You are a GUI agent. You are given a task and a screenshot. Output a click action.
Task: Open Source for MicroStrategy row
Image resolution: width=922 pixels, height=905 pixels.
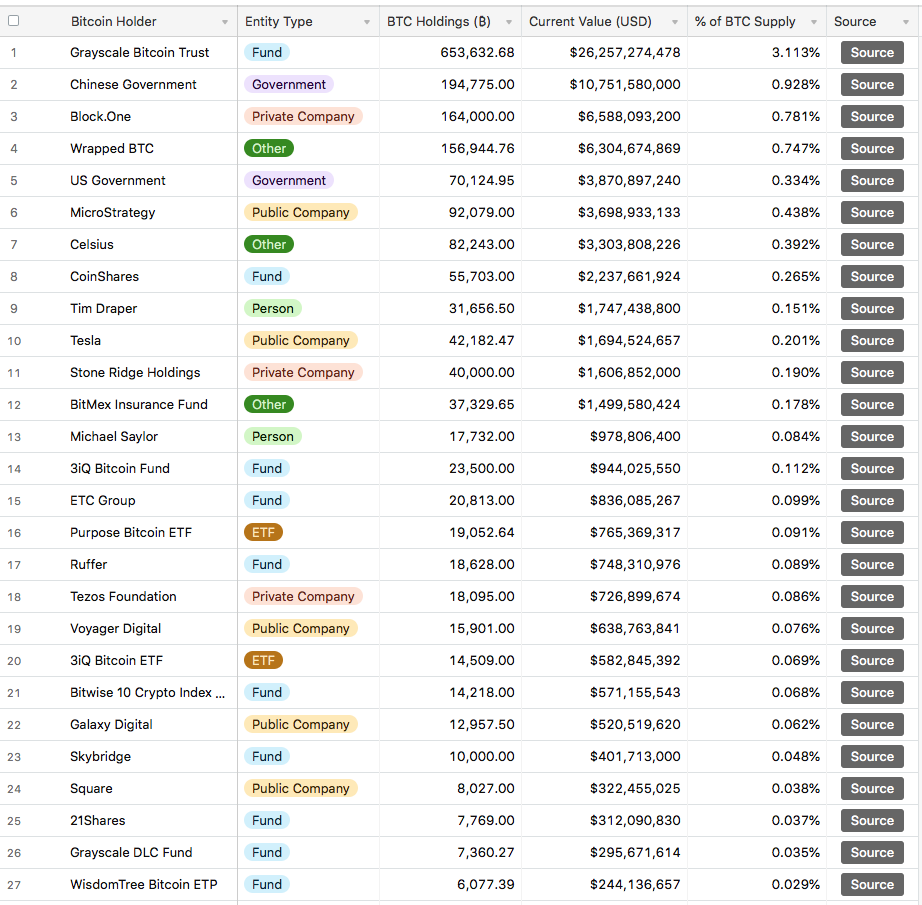(x=872, y=213)
